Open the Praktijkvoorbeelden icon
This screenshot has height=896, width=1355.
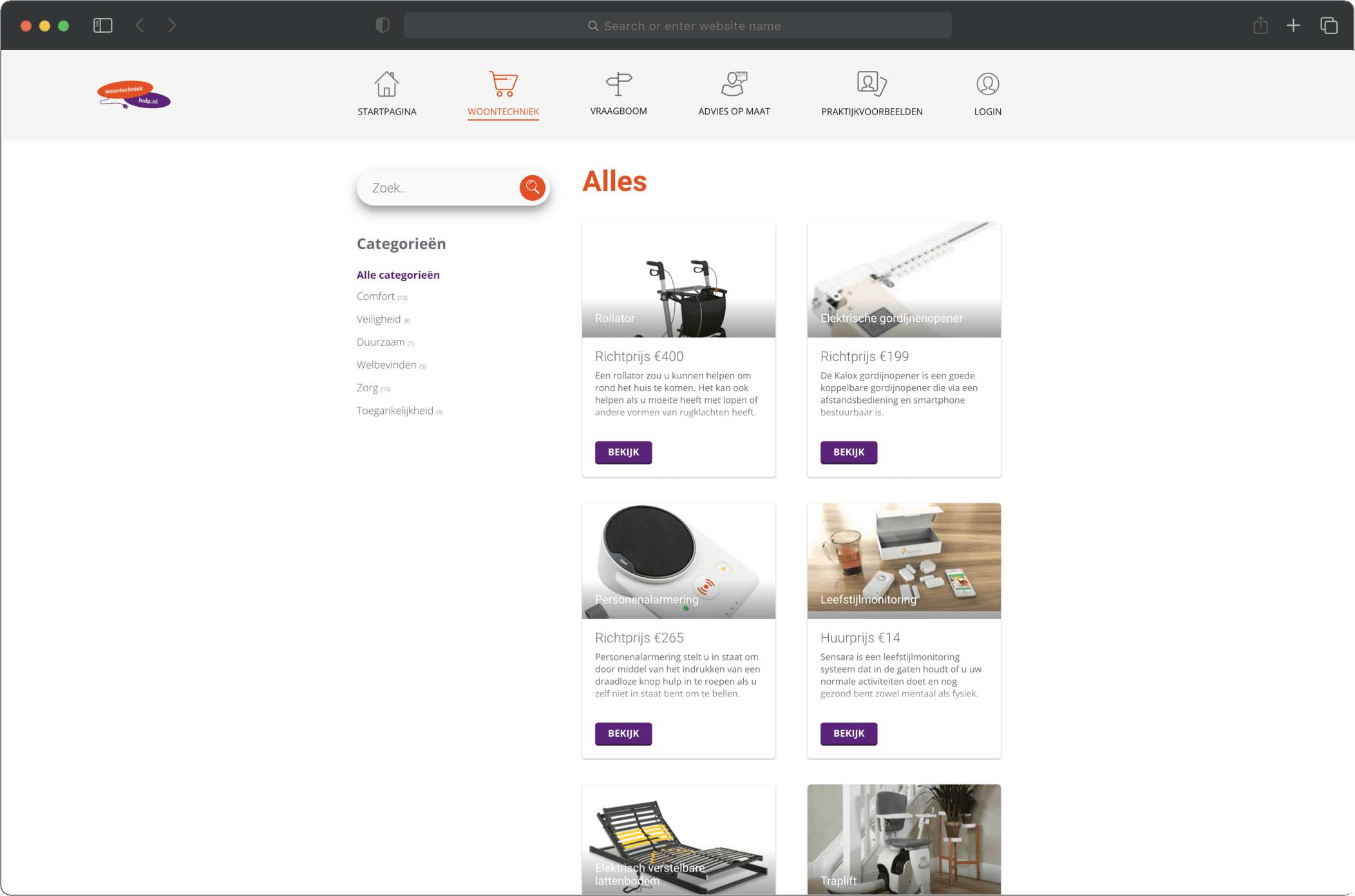tap(871, 84)
